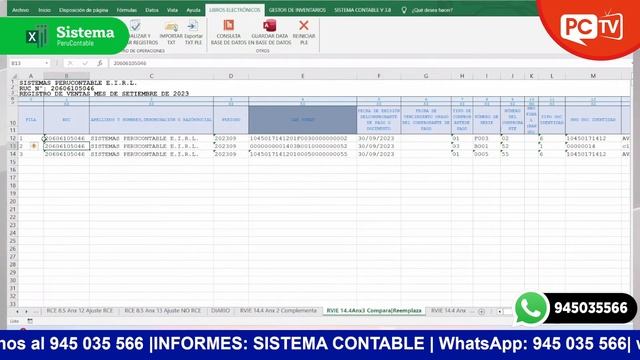Add a new sheet with the plus button
The width and height of the screenshot is (640, 360).
tap(482, 311)
